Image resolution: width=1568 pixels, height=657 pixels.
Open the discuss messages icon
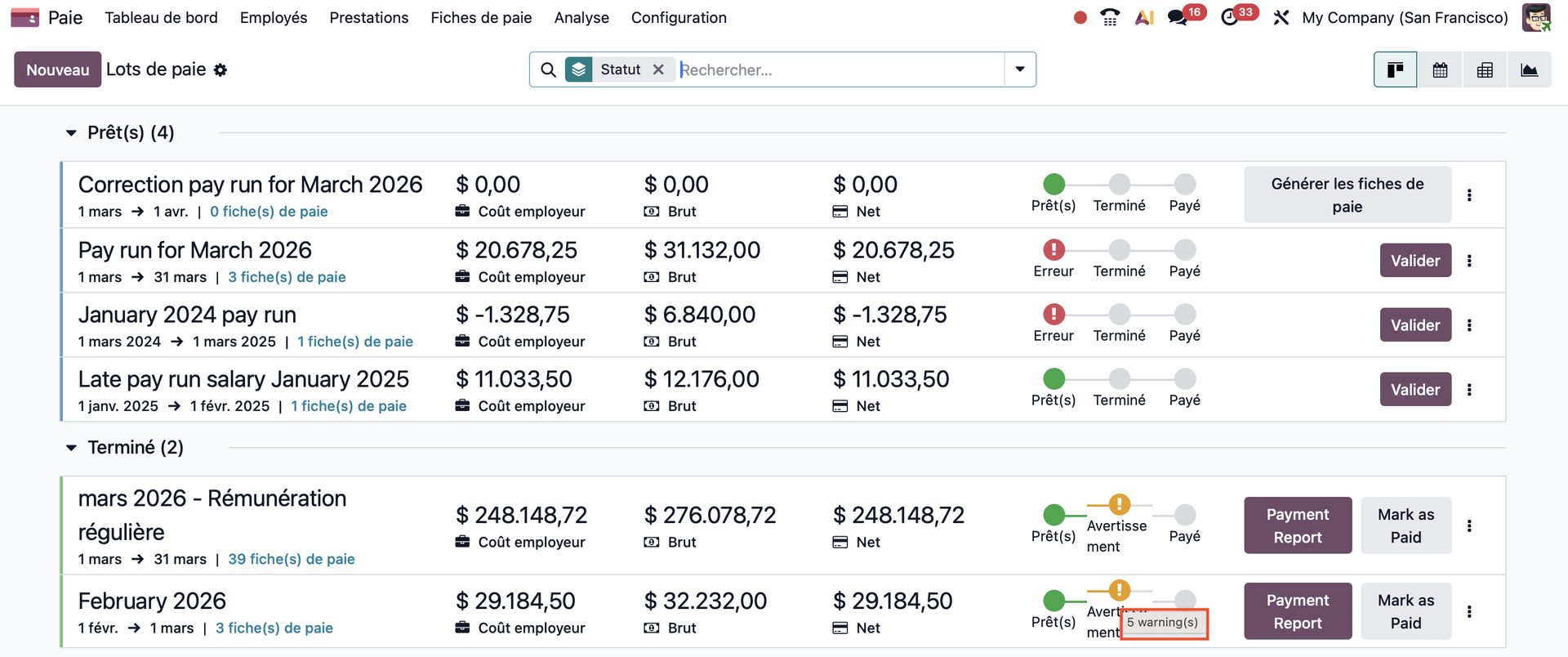click(1177, 17)
